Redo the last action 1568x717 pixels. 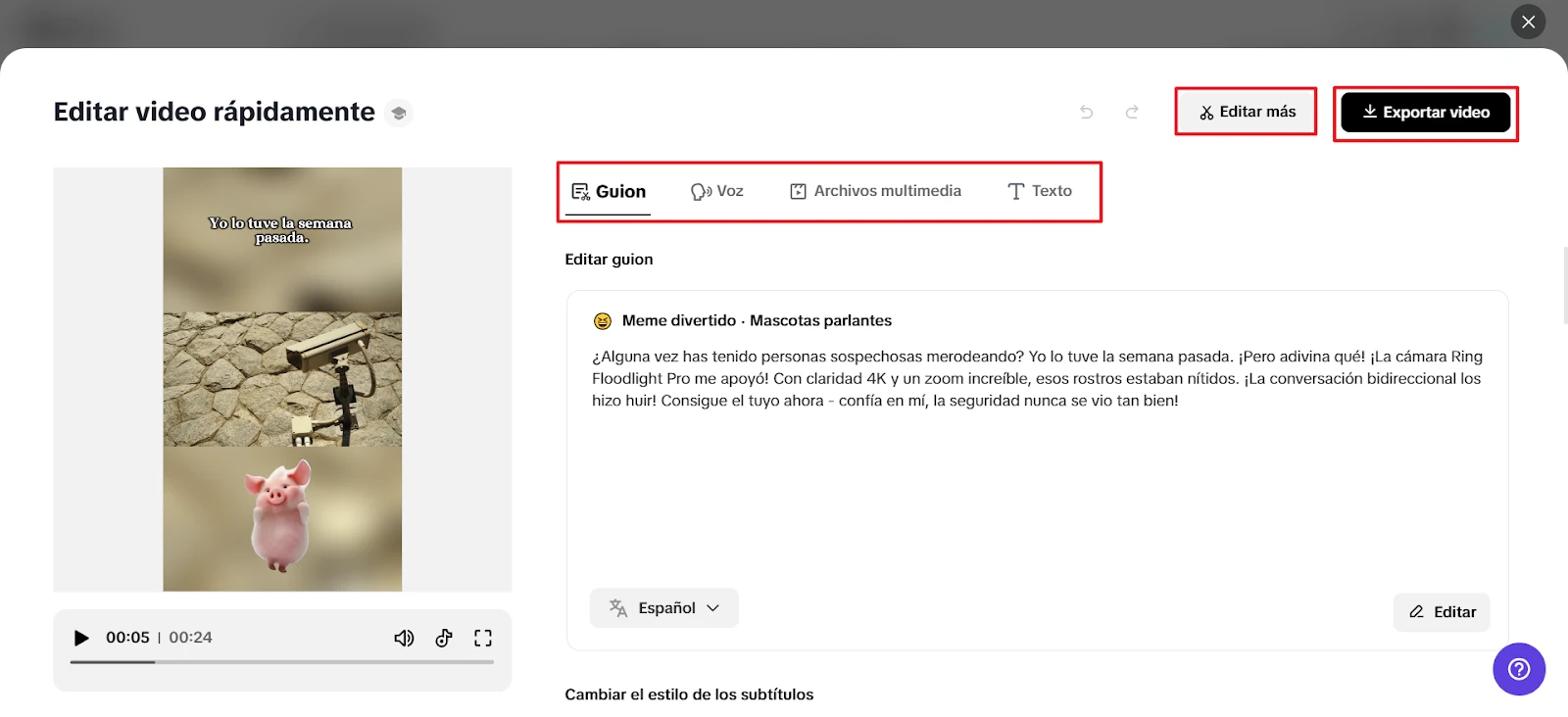(x=1132, y=112)
